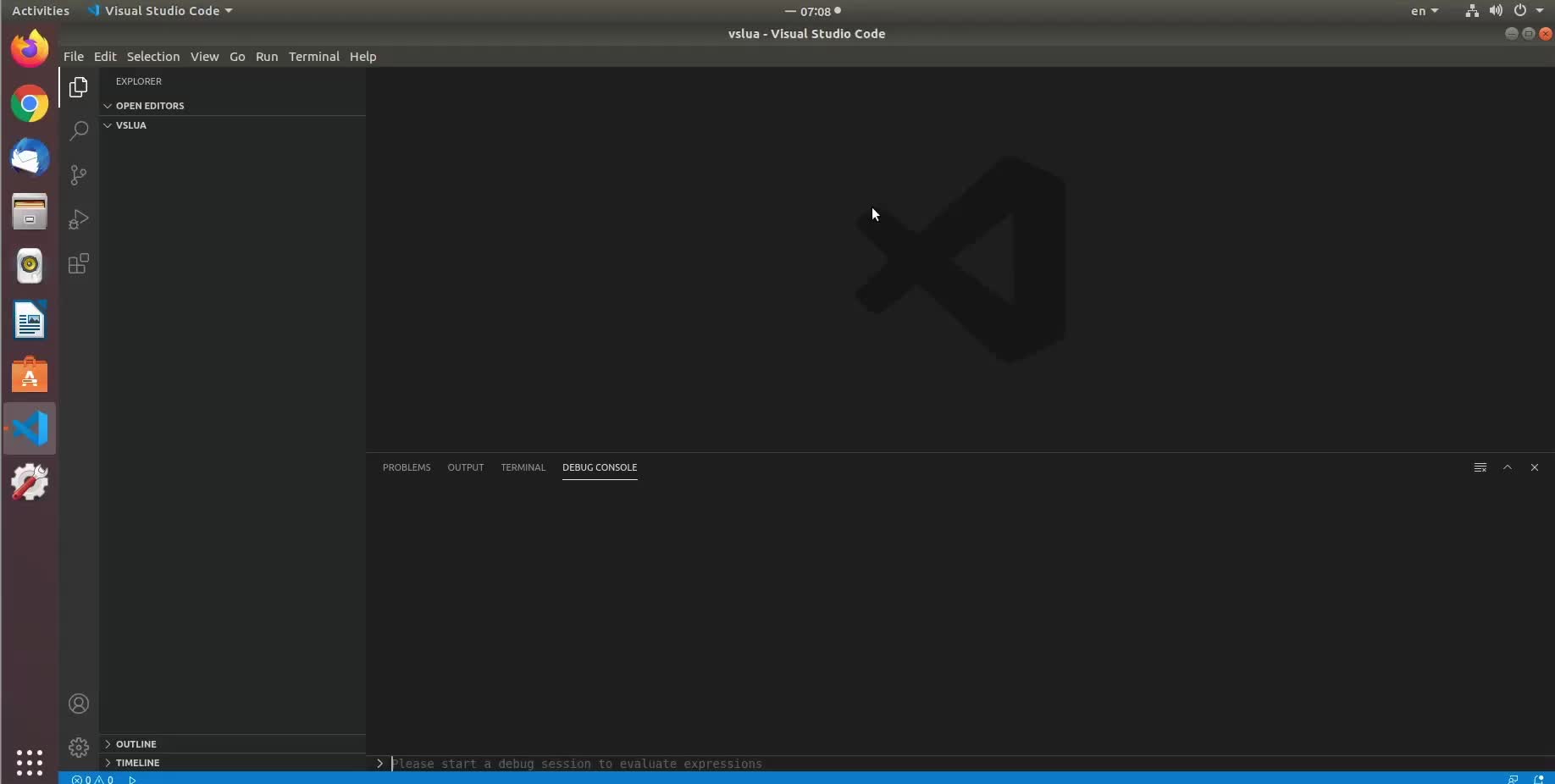Launch Firefox from the dock
The image size is (1555, 784).
coord(30,48)
